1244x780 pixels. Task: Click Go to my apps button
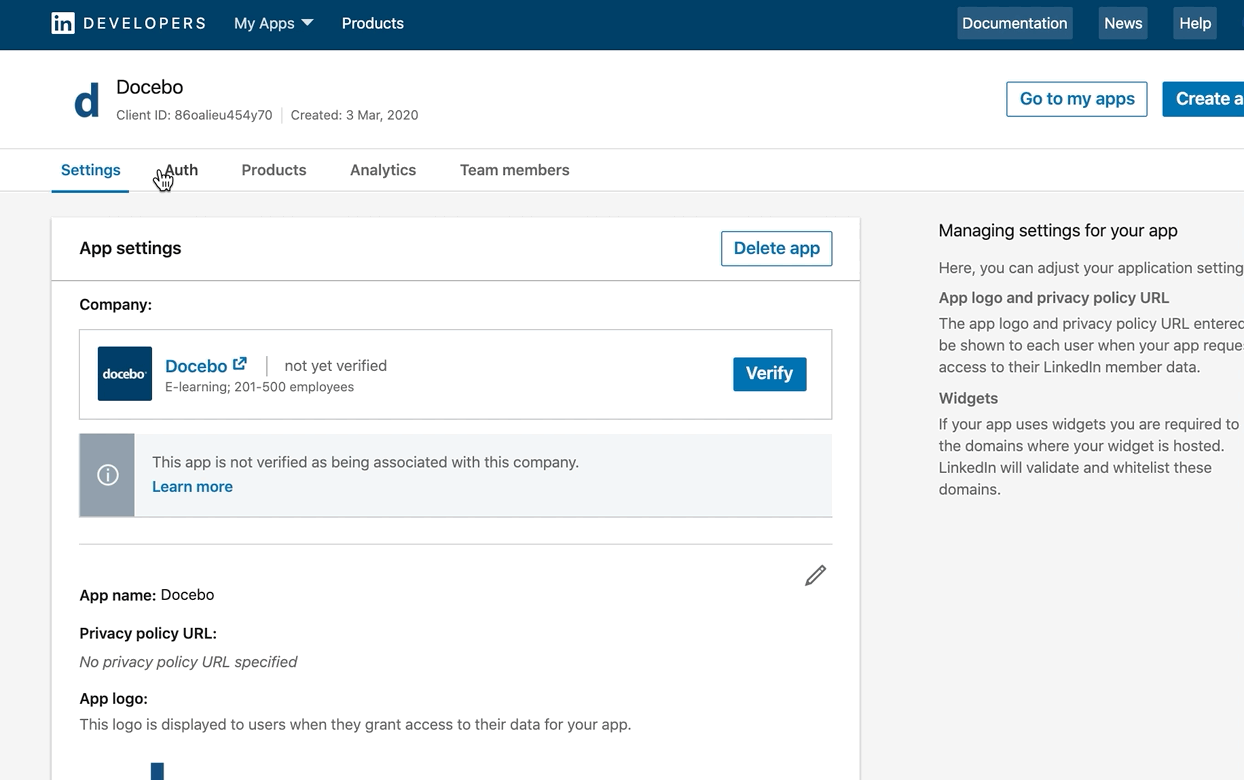click(x=1077, y=99)
